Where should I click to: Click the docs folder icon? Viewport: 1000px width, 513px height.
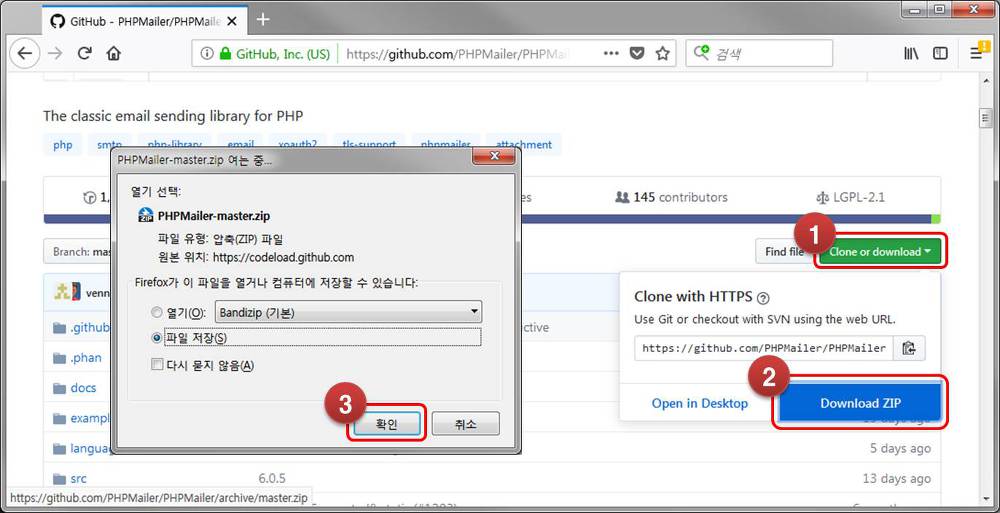coord(59,388)
